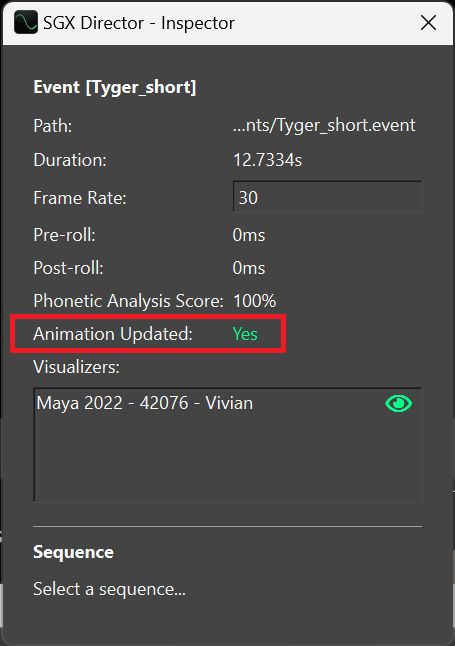Viewport: 455px width, 646px height.
Task: Select the Maya 2022 - 42076 - Vivian visualizer
Action: click(145, 403)
